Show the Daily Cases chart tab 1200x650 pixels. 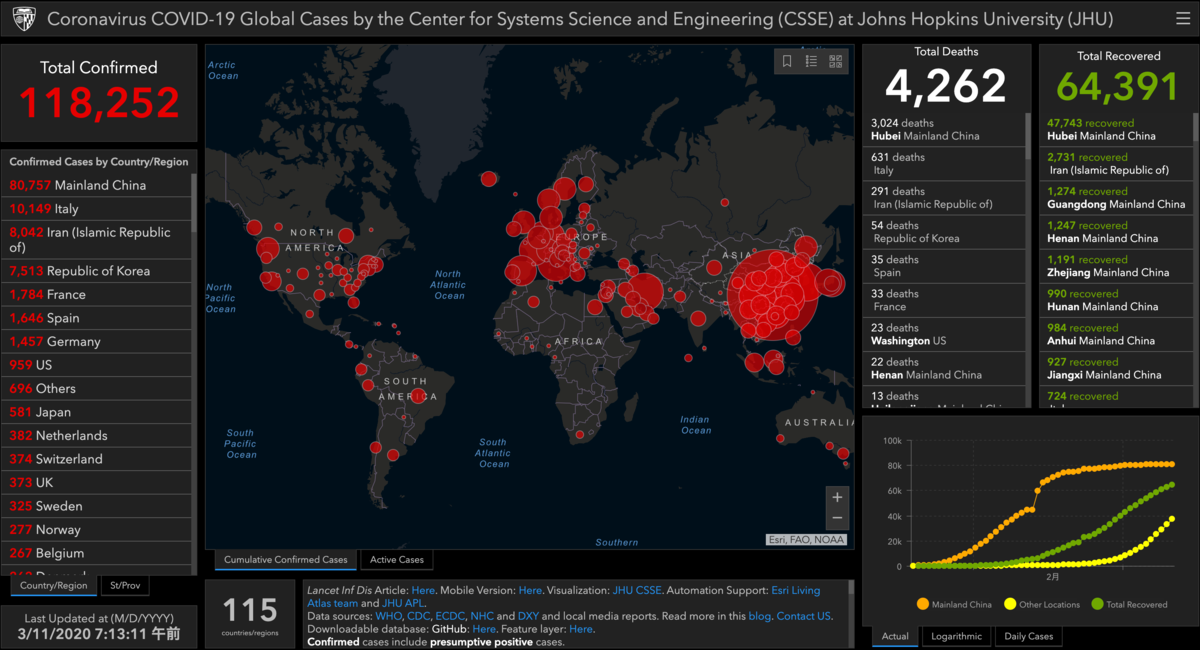pyautogui.click(x=1028, y=636)
